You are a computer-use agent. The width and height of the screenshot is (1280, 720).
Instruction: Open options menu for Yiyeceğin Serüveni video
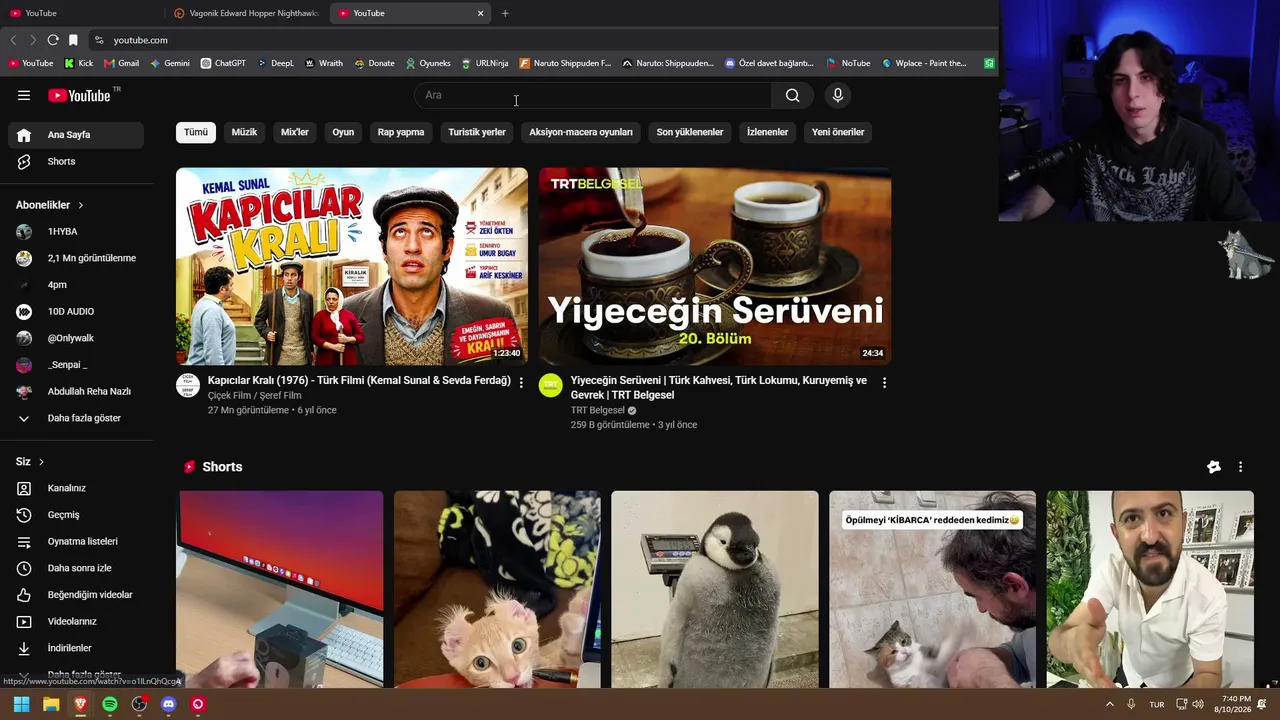884,383
